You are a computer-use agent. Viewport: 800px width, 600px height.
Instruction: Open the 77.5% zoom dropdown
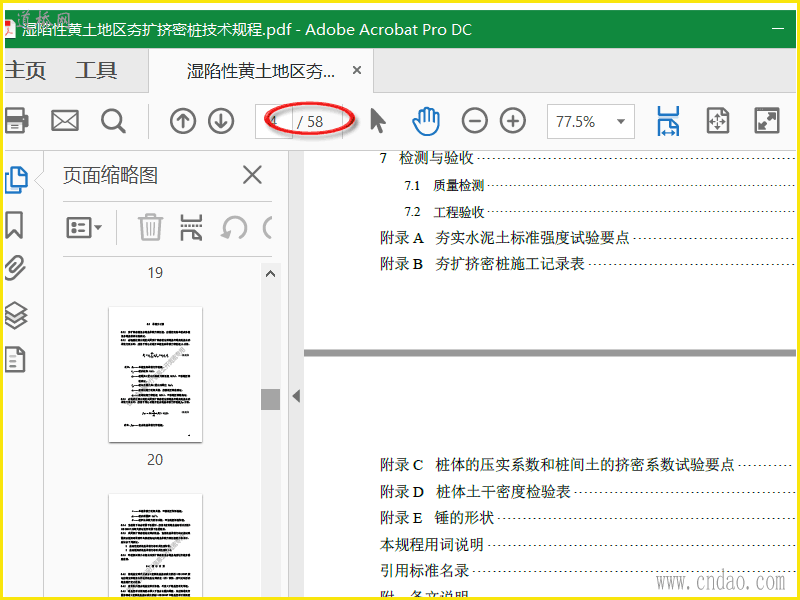click(x=591, y=121)
